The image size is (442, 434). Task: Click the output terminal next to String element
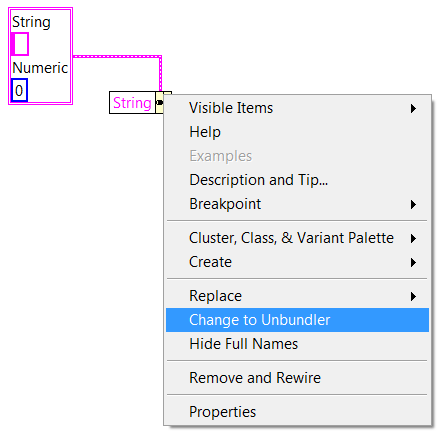point(160,102)
